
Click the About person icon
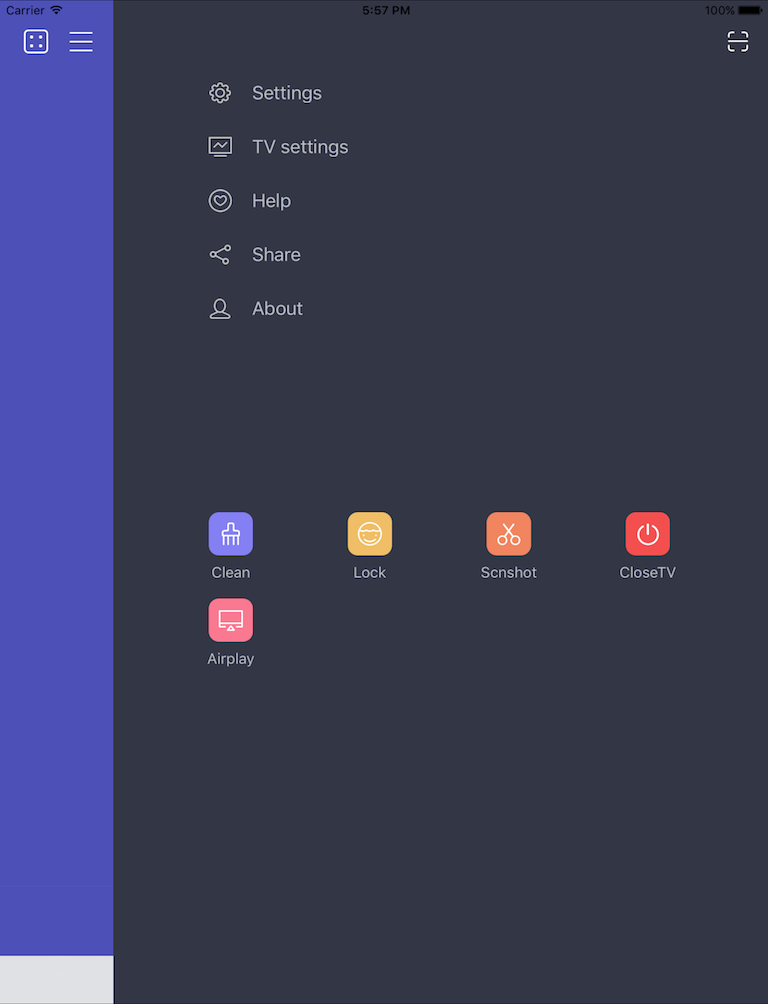click(x=220, y=309)
